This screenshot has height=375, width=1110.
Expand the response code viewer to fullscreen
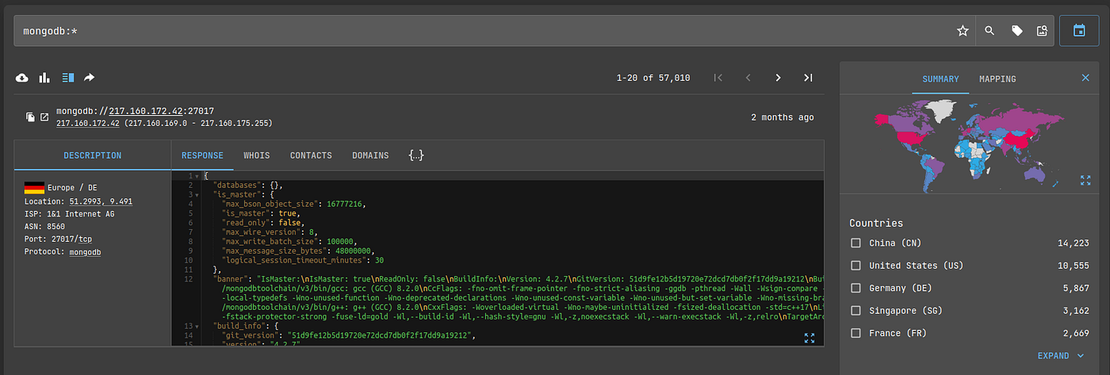(x=810, y=338)
